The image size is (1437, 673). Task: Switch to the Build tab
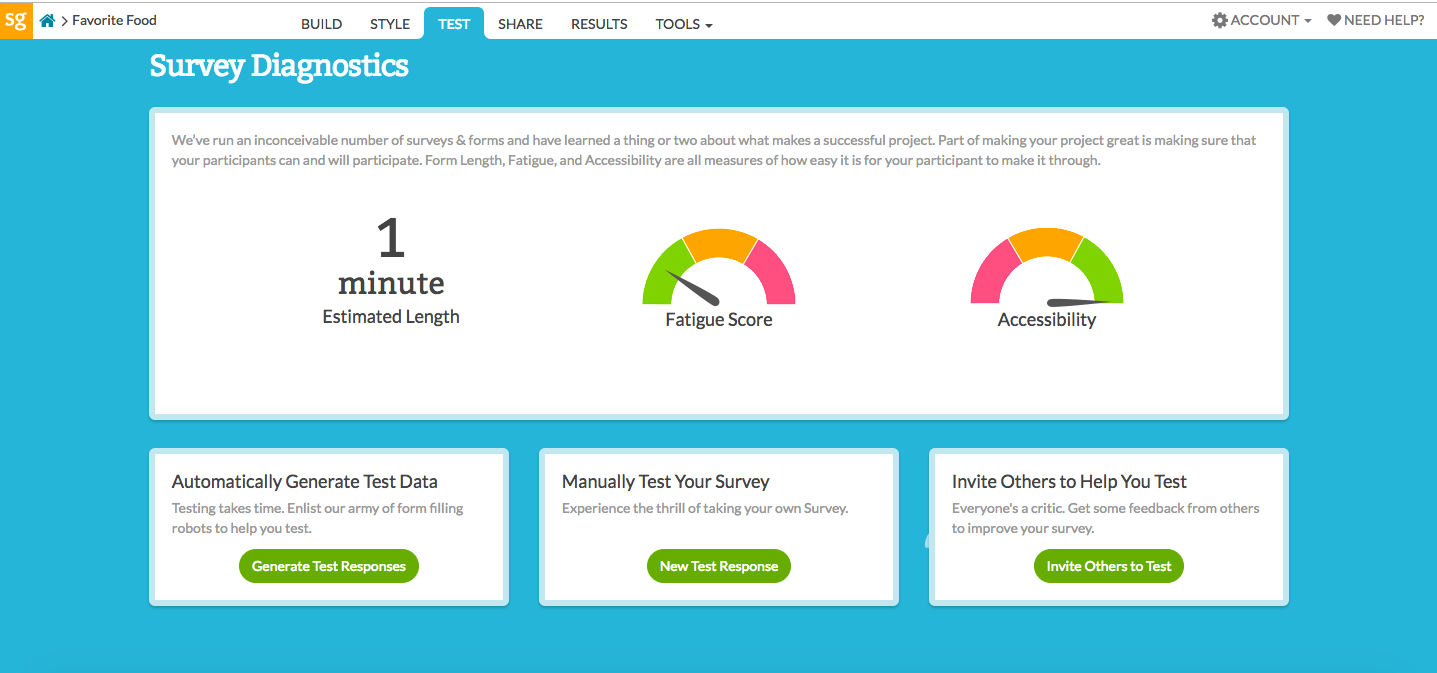[x=321, y=24]
